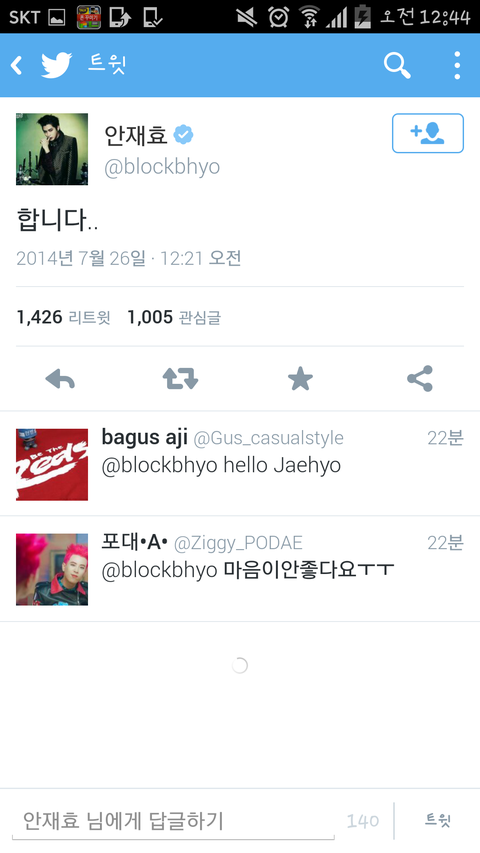
Task: Tap @Ziggy_PODAE username
Action: (x=238, y=543)
